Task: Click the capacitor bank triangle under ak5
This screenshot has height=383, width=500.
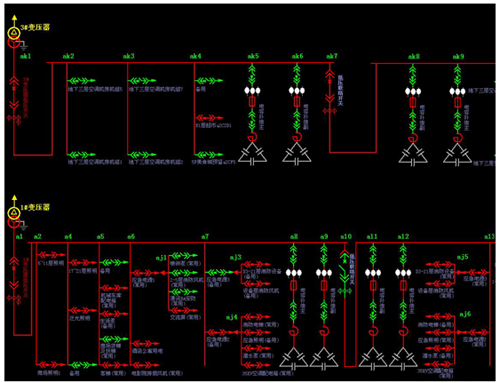Action: tap(252, 154)
